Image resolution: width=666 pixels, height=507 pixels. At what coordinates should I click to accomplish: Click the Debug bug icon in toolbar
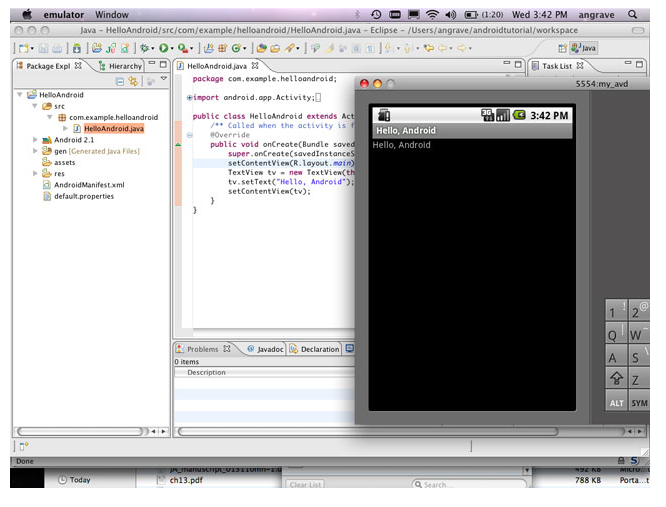(x=144, y=48)
